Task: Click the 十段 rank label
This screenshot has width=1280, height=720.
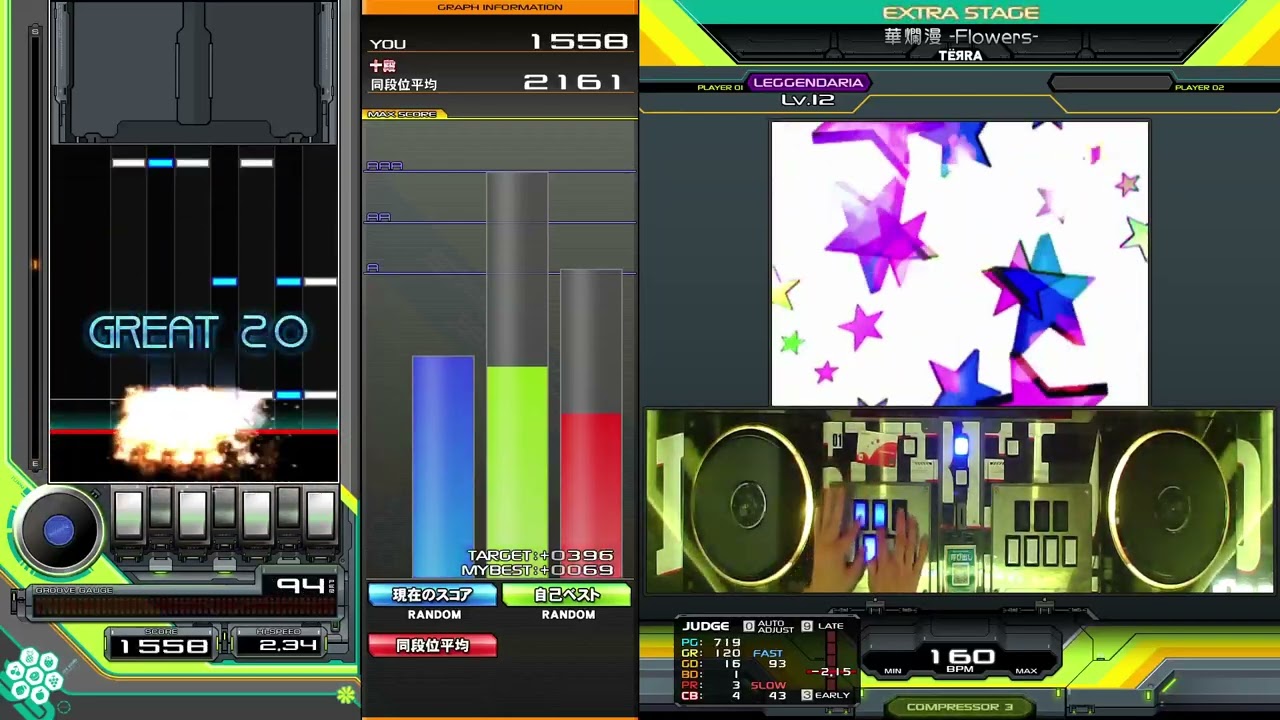Action: (382, 66)
